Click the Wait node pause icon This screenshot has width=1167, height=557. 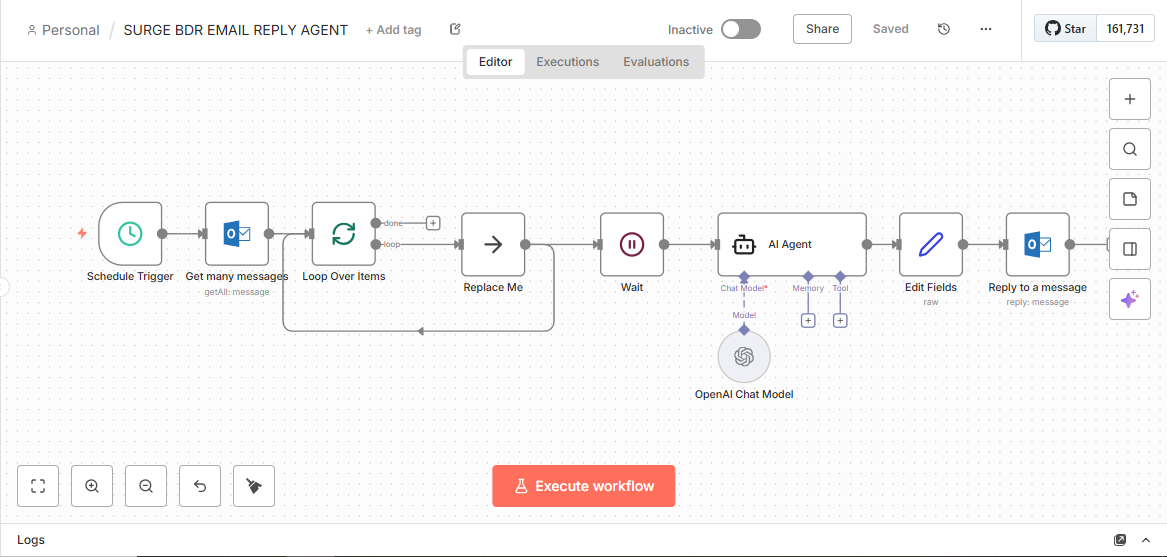[631, 244]
